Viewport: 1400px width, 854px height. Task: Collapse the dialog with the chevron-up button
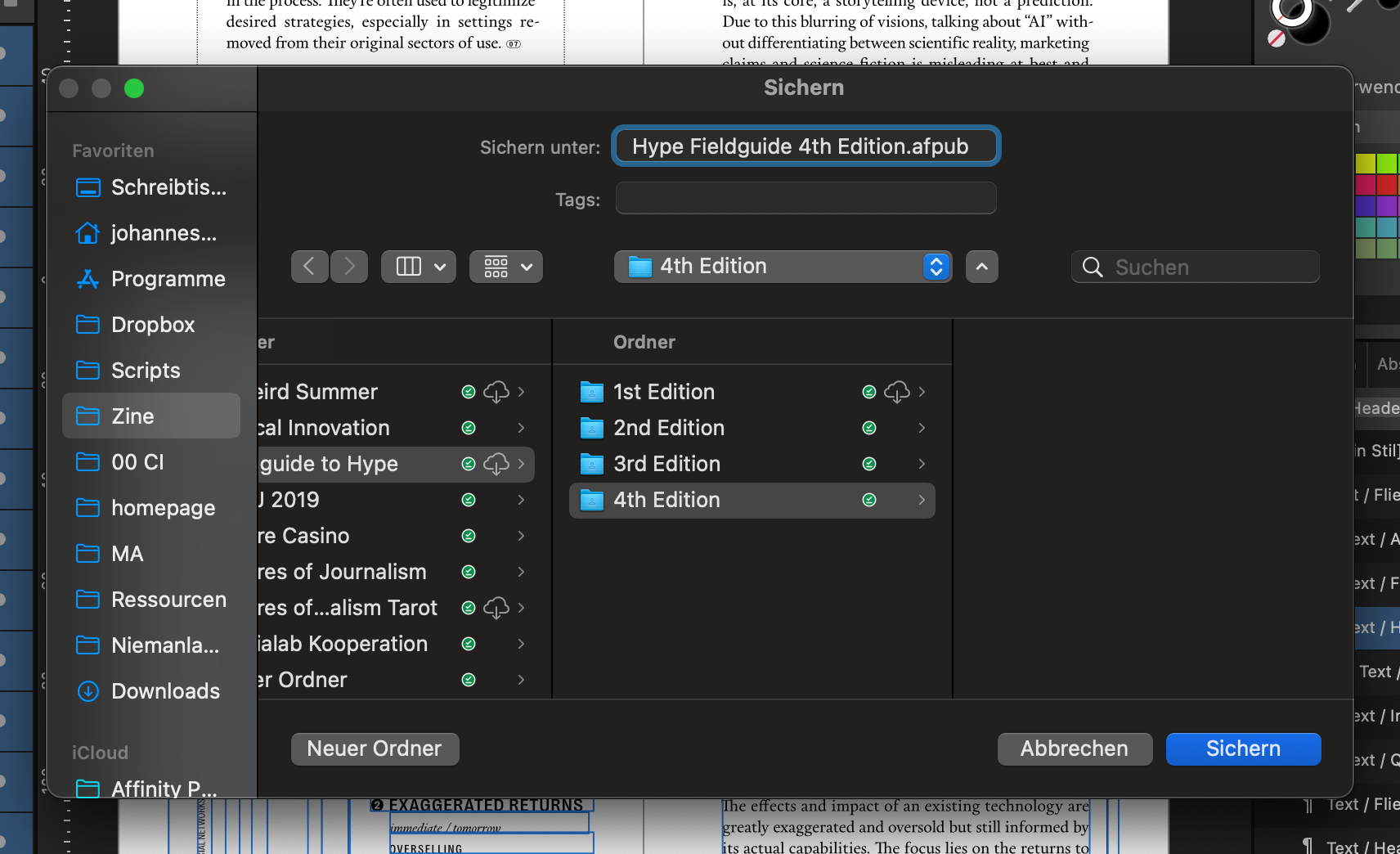[x=981, y=267]
